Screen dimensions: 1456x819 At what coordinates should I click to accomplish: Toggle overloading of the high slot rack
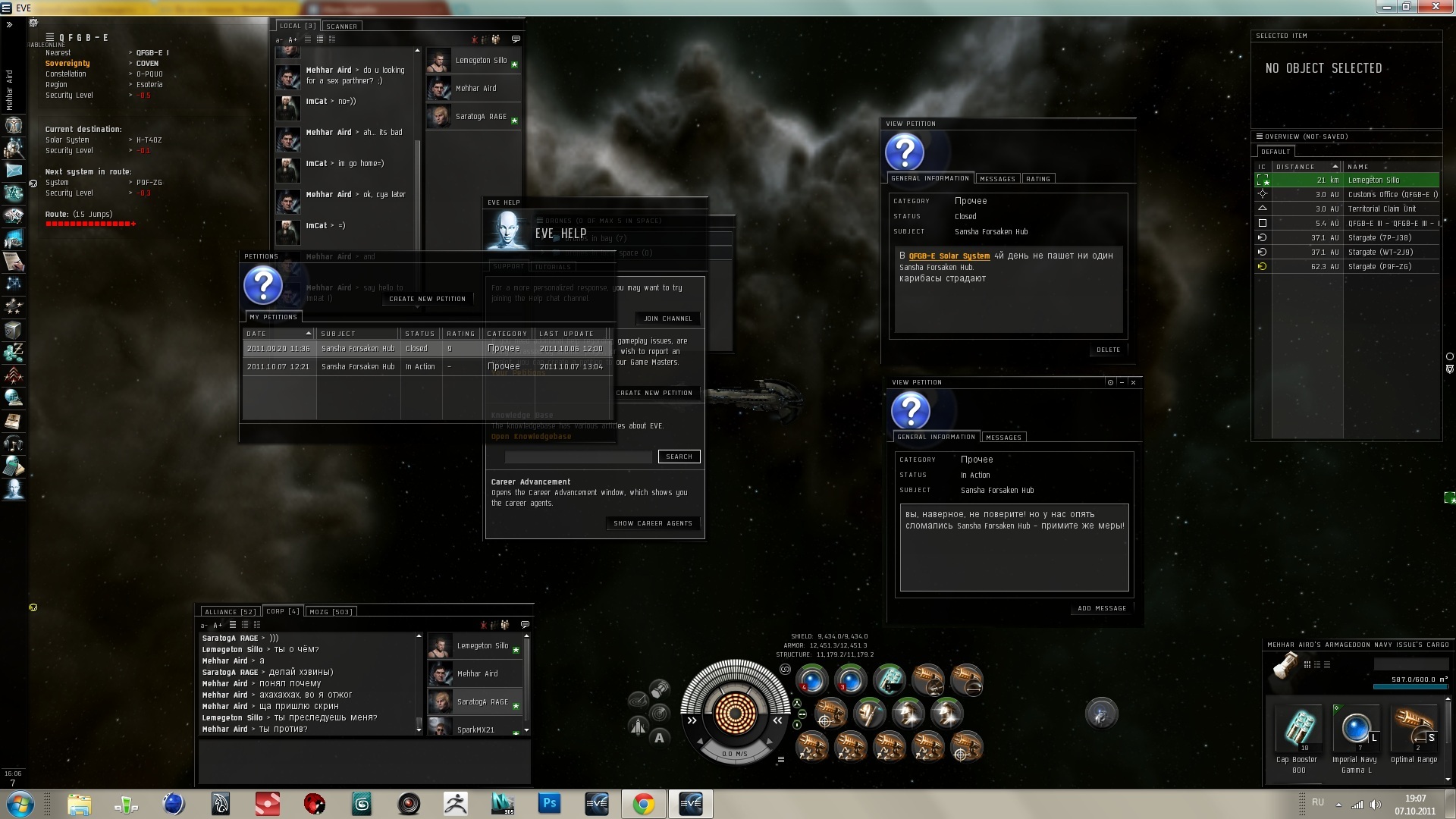[797, 704]
